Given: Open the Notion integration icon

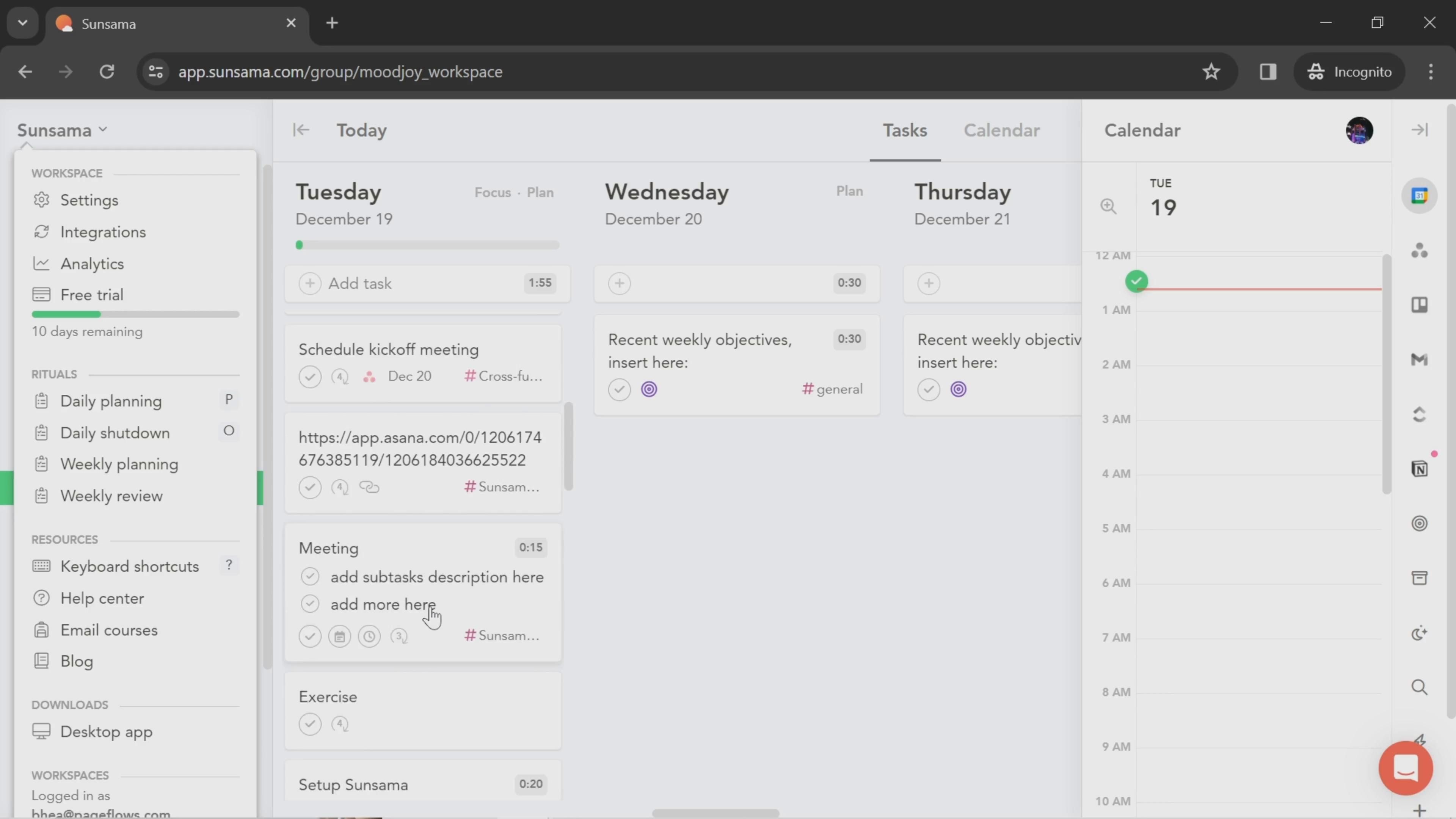Looking at the screenshot, I should click(x=1419, y=469).
